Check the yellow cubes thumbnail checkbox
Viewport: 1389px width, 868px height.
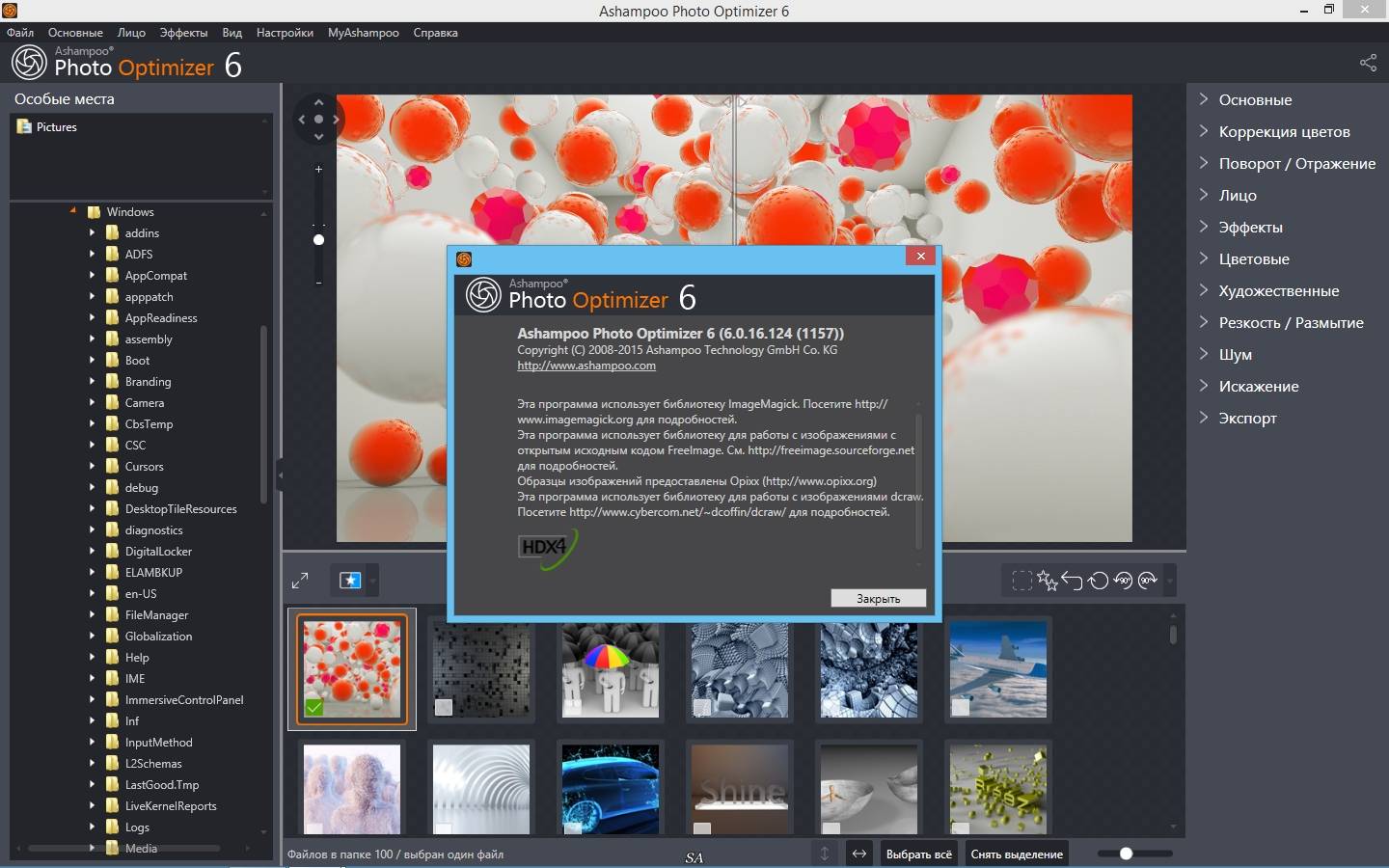pyautogui.click(x=961, y=828)
